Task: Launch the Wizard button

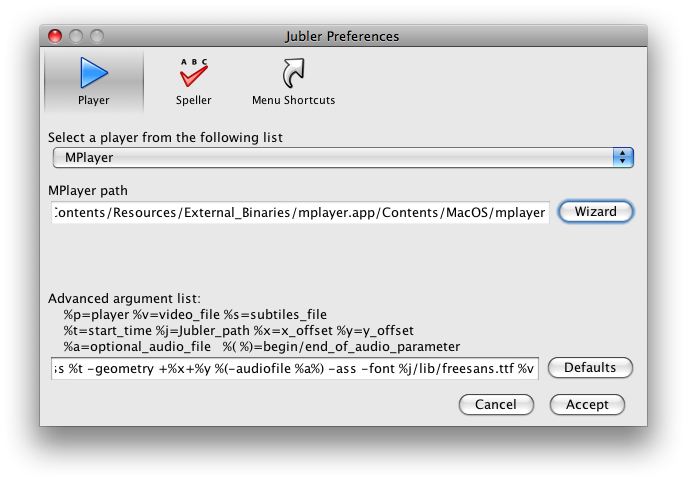Action: (595, 212)
